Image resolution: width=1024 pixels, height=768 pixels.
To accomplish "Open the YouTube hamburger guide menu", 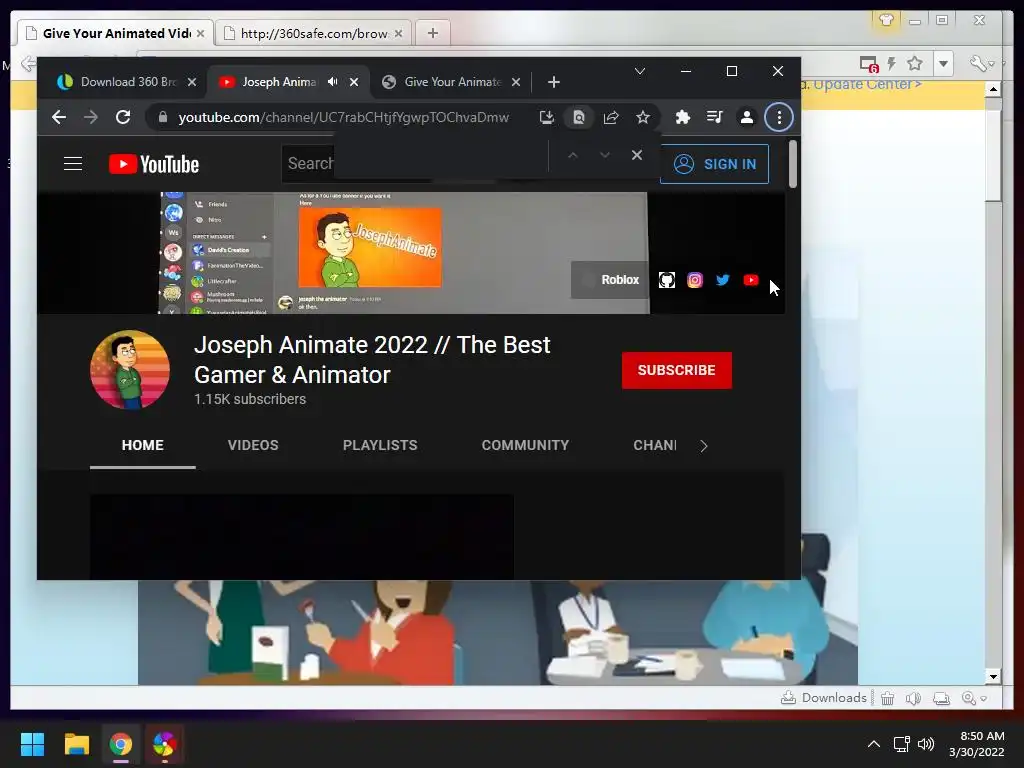I will pos(73,164).
